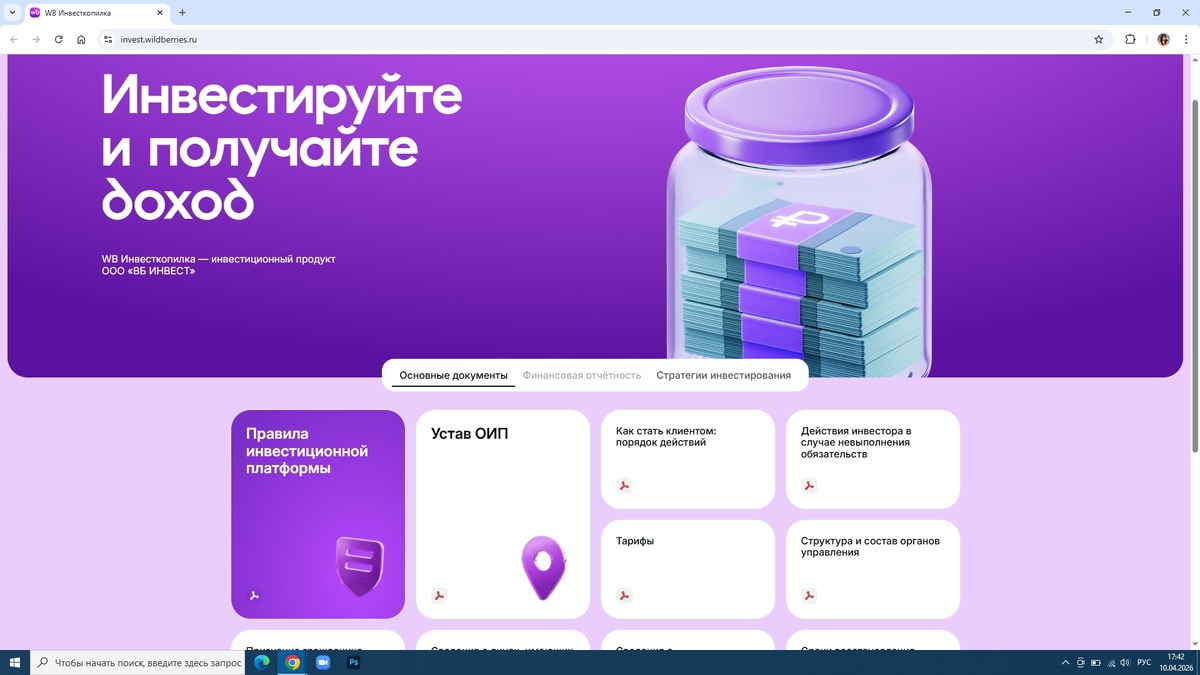
Task: Go back to previous page
Action: coord(14,40)
